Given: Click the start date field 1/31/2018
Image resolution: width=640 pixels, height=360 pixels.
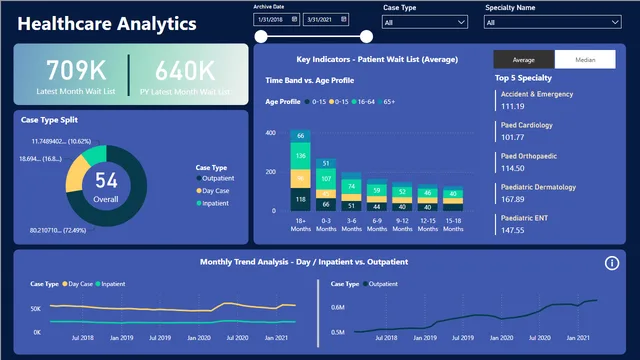Looking at the screenshot, I should point(276,20).
